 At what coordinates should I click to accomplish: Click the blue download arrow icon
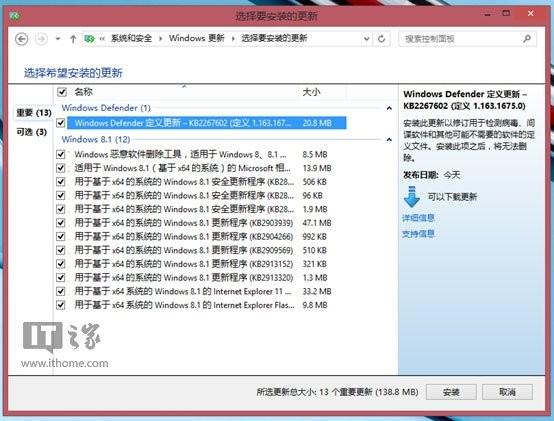412,197
